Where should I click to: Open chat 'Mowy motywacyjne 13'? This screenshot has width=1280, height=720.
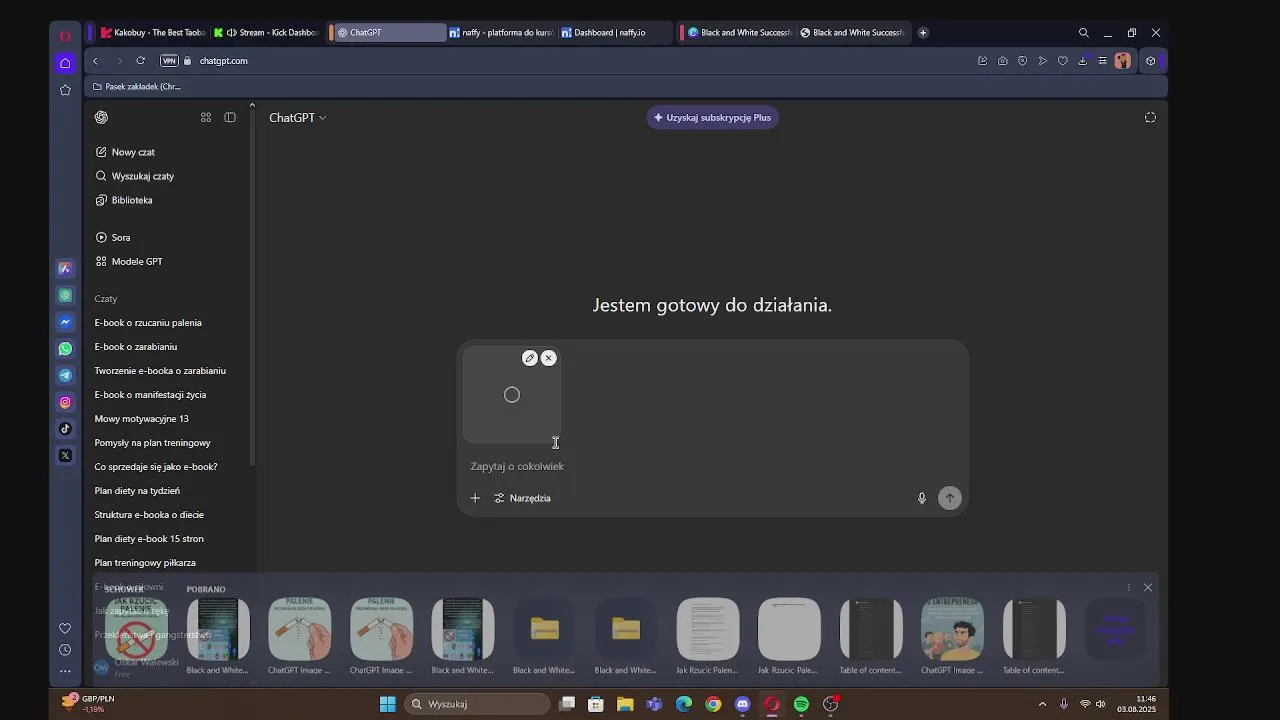tap(141, 419)
